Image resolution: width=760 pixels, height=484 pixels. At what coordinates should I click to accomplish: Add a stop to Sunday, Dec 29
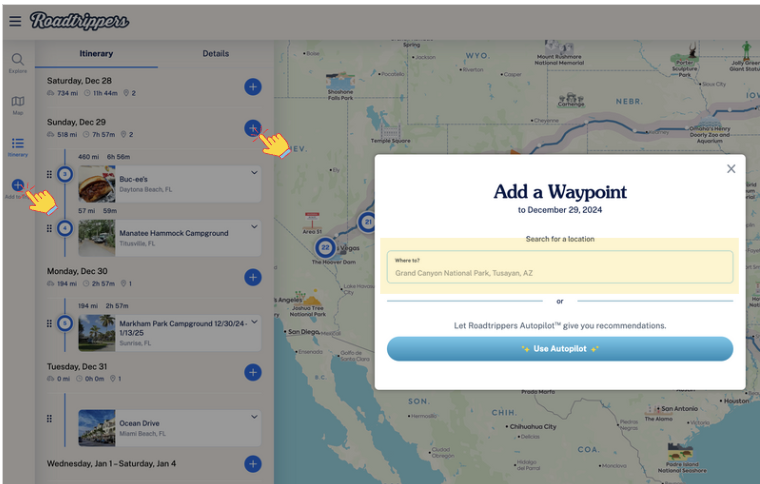(253, 128)
